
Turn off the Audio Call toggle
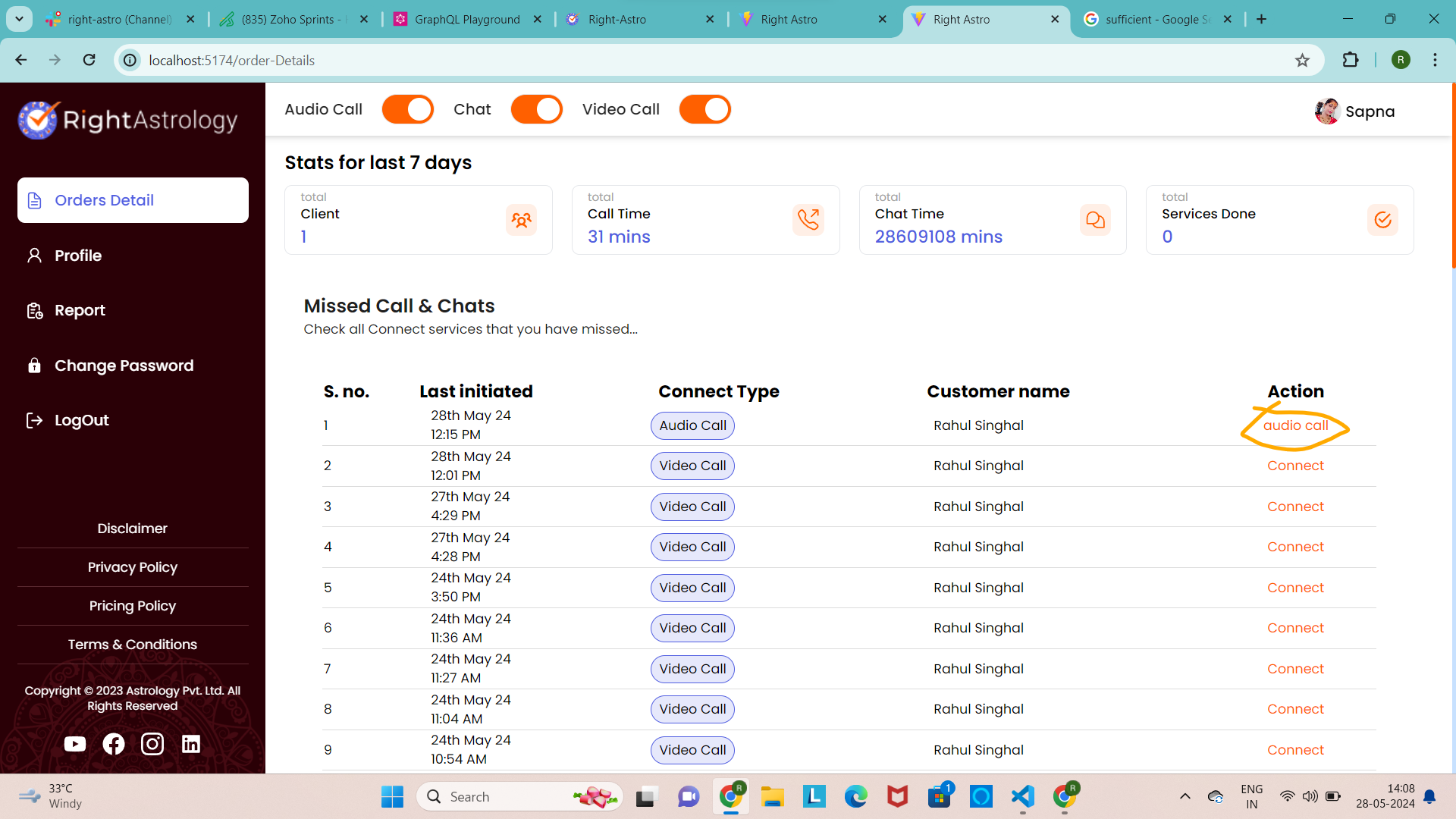(407, 109)
